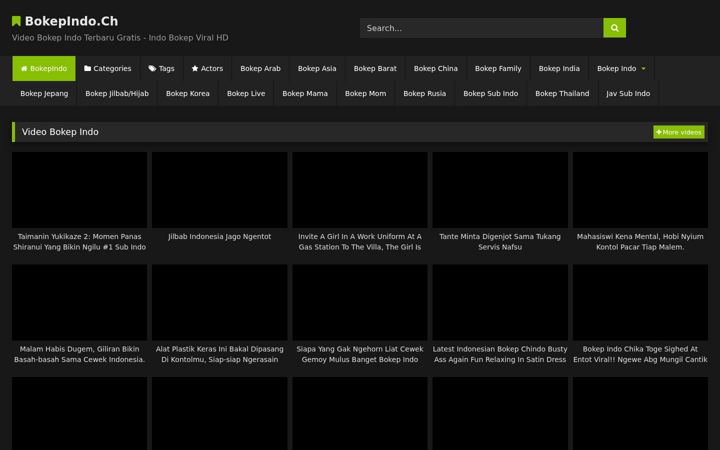Click the green bookmark logo icon

16,21
